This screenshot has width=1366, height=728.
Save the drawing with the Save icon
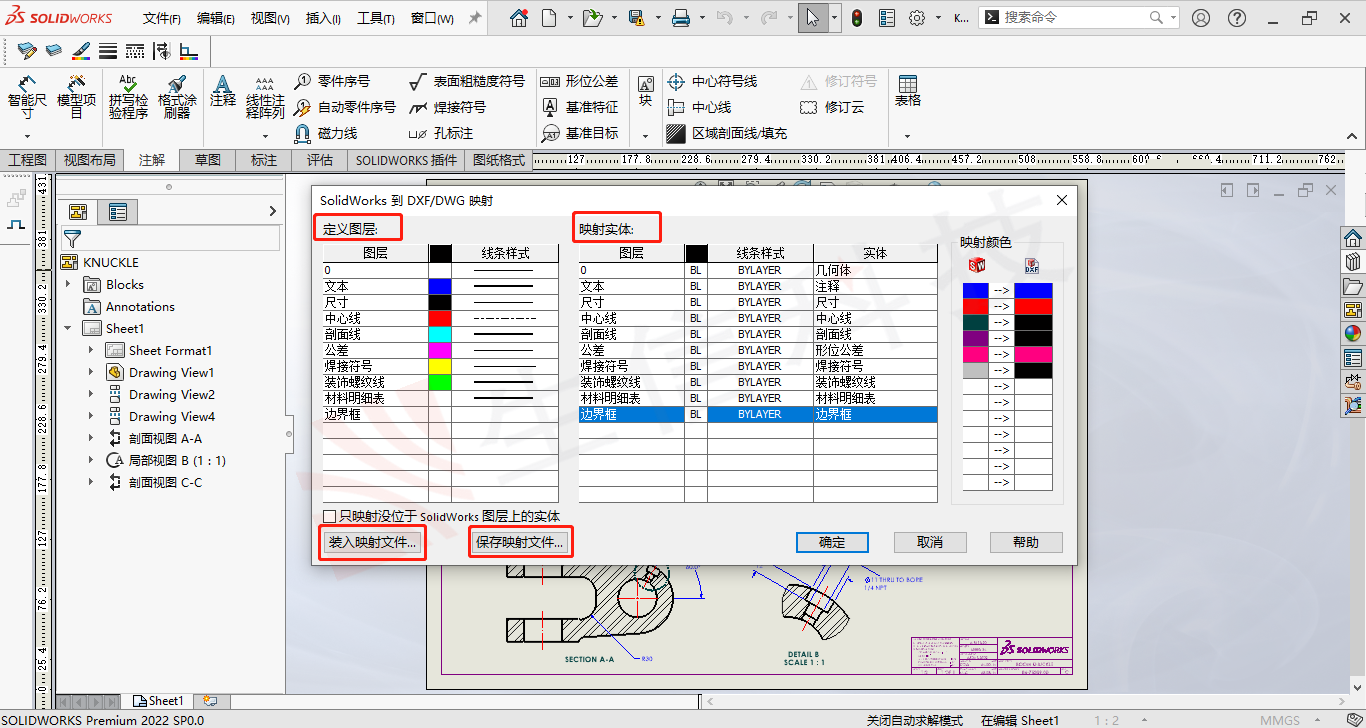pyautogui.click(x=636, y=18)
